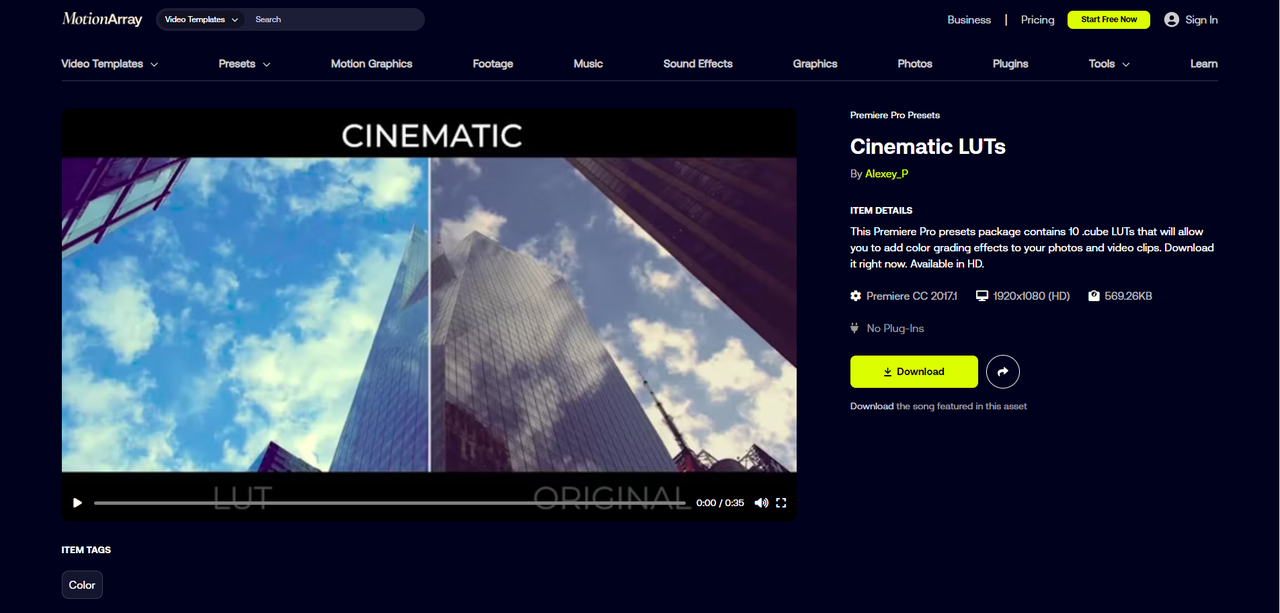
Task: Open the Video Templates search category dropdown
Action: (201, 20)
